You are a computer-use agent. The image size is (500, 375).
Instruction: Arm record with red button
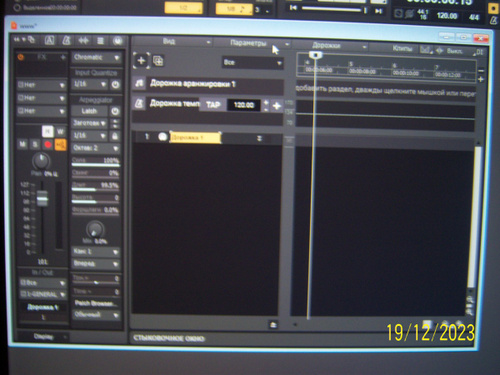tap(48, 145)
